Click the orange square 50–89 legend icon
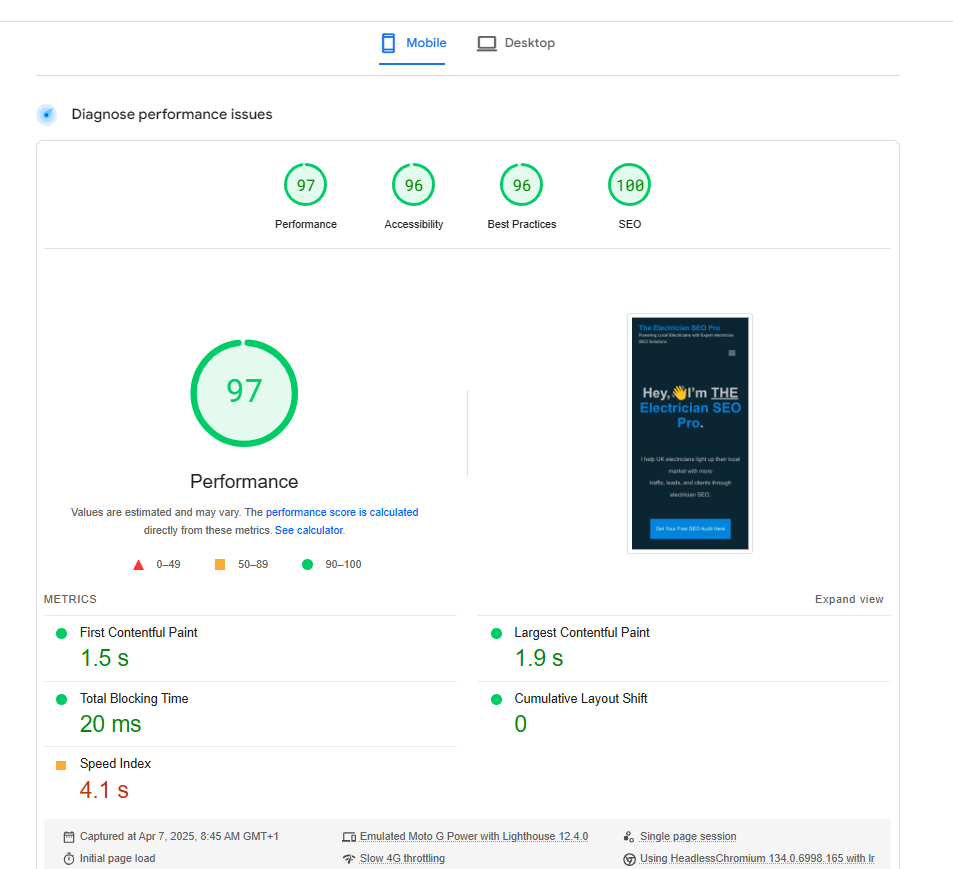The height and width of the screenshot is (869, 953). pos(220,565)
